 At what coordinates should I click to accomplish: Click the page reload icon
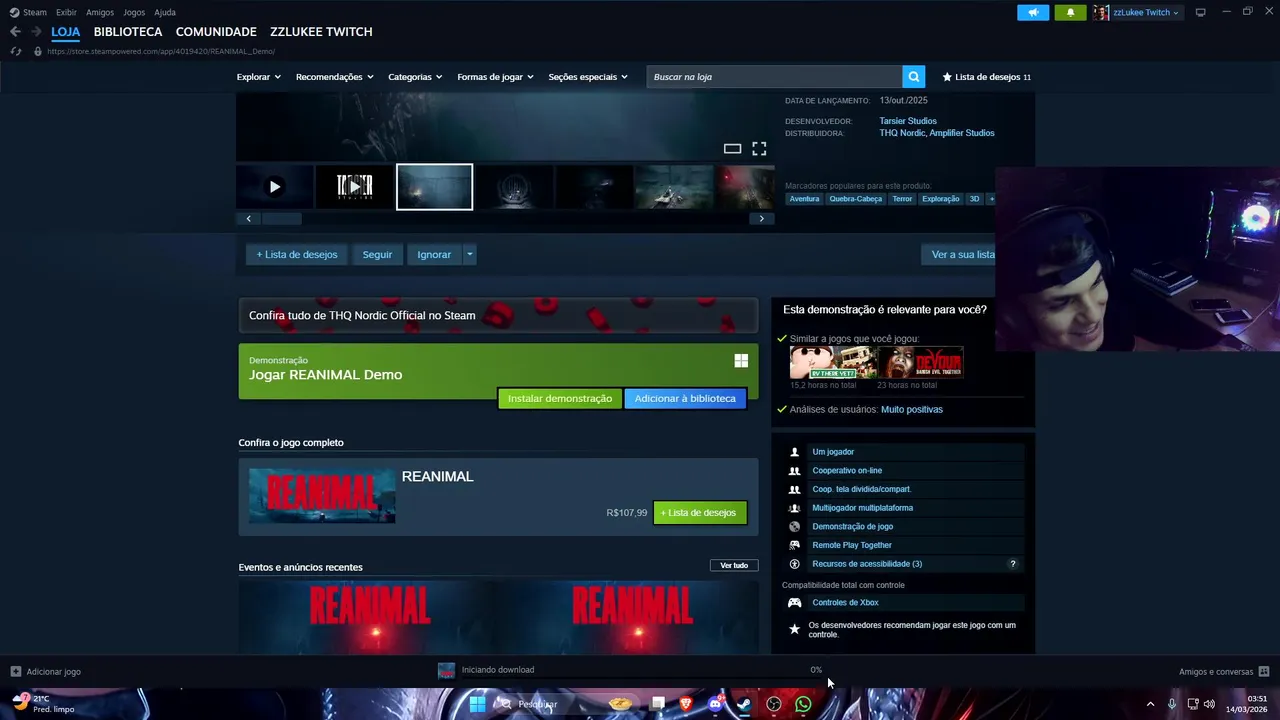pyautogui.click(x=15, y=51)
